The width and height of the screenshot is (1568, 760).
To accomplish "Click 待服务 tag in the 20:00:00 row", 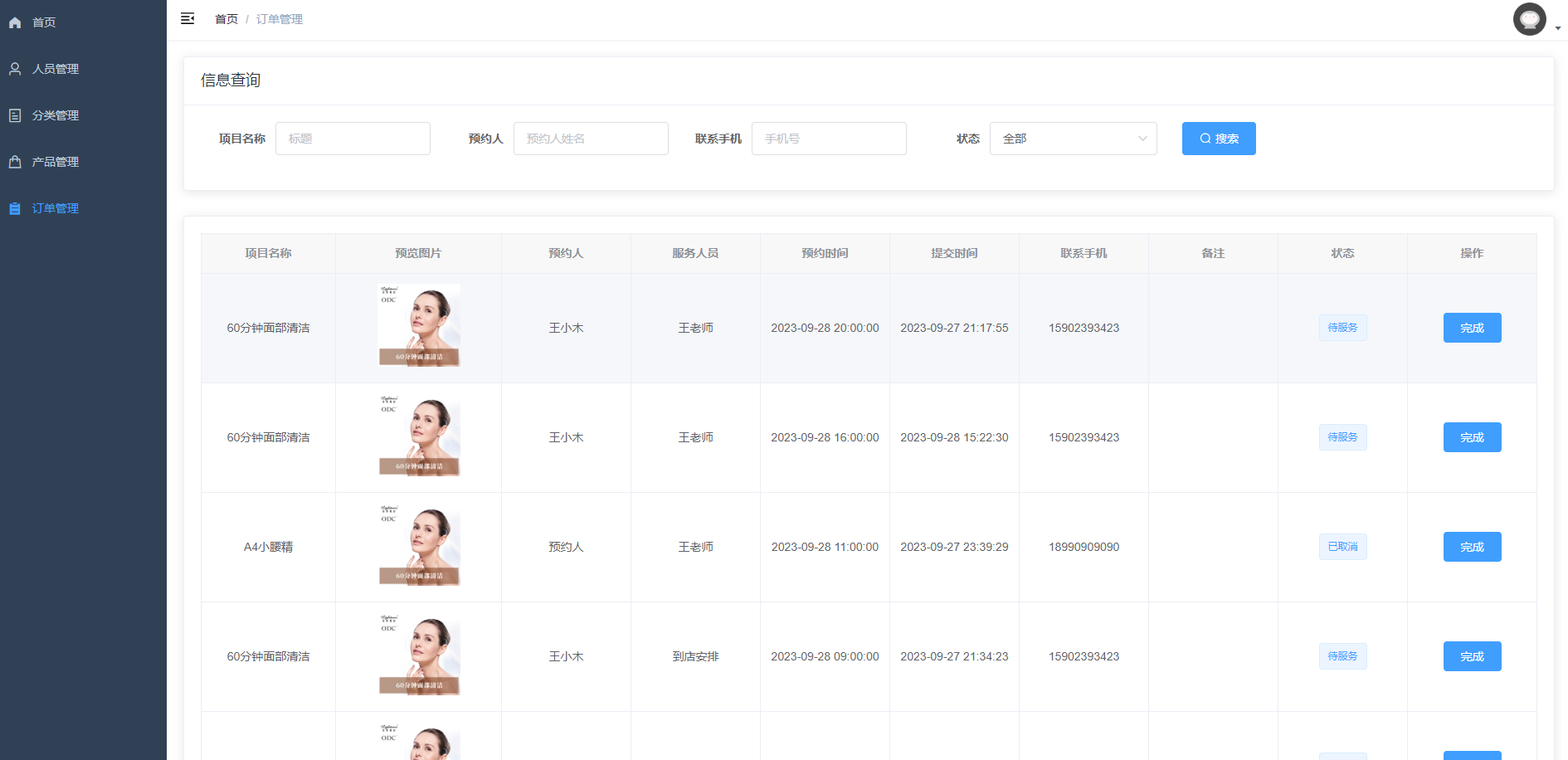I will (x=1342, y=328).
